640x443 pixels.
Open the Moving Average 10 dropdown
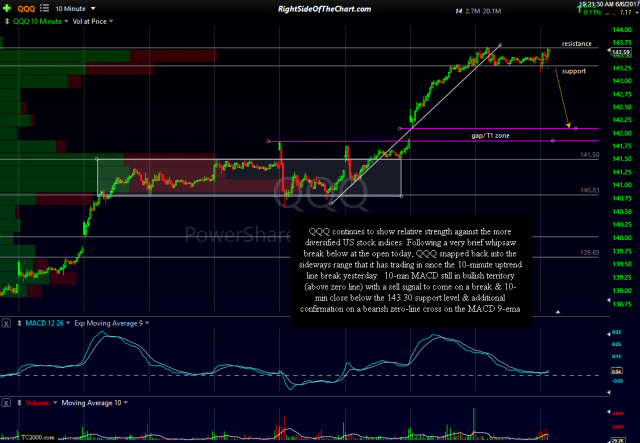coord(95,403)
